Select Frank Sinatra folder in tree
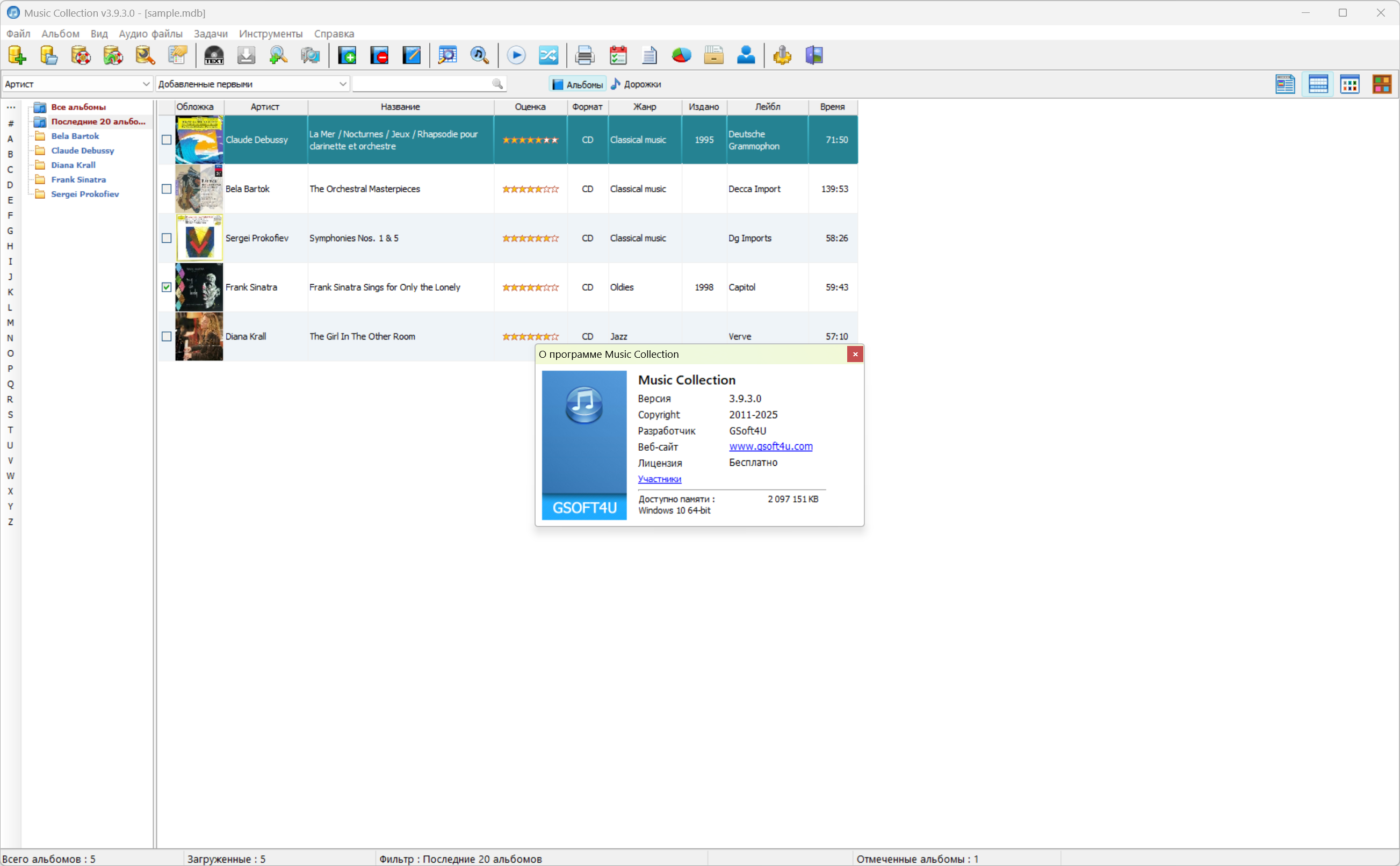The image size is (1400, 866). (x=78, y=180)
